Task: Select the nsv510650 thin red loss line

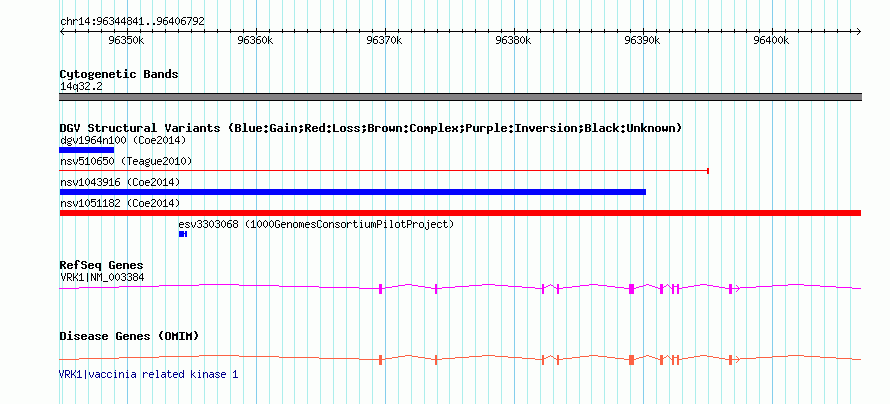Action: pyautogui.click(x=384, y=170)
